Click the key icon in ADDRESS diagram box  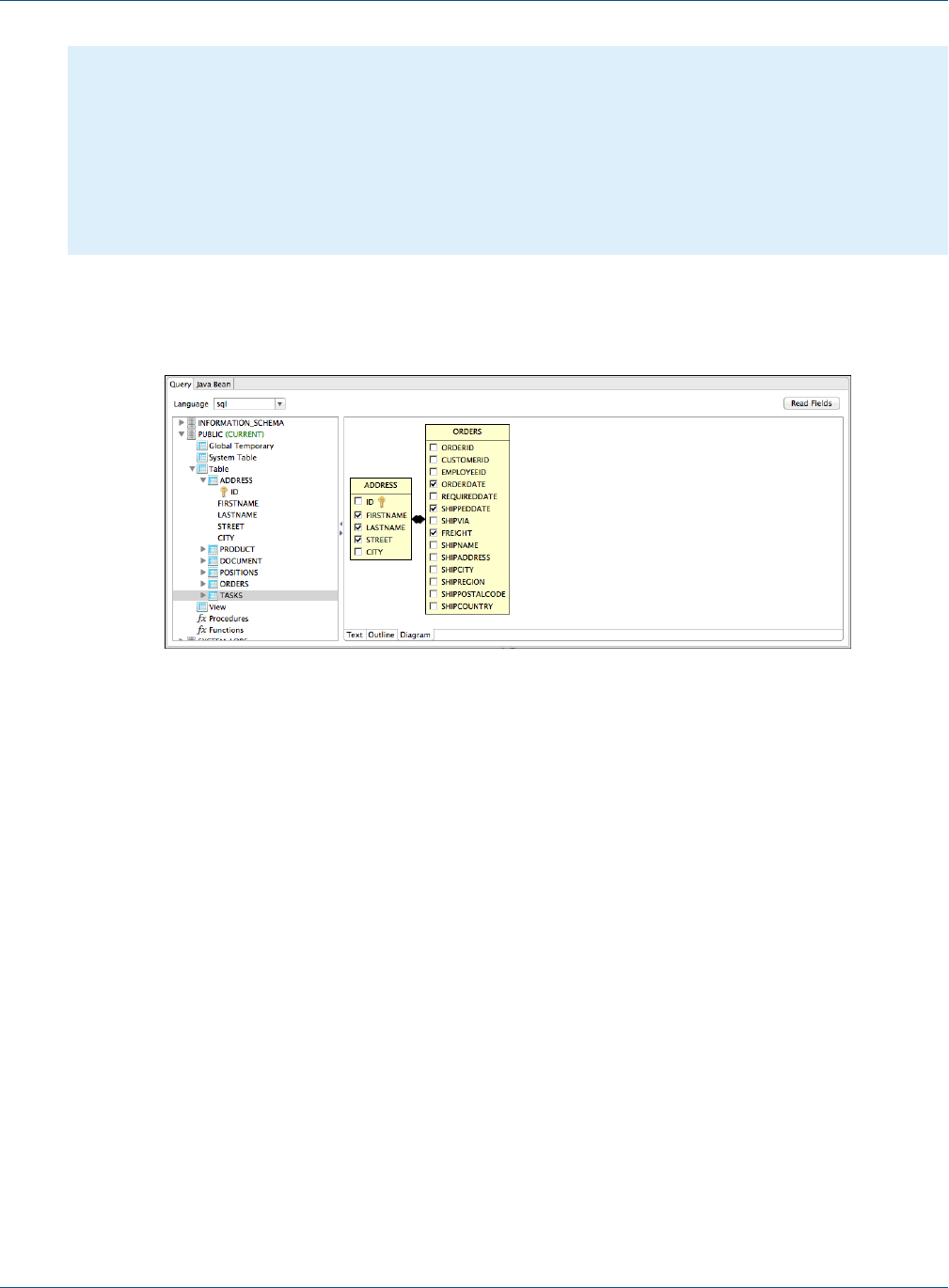pyautogui.click(x=382, y=502)
